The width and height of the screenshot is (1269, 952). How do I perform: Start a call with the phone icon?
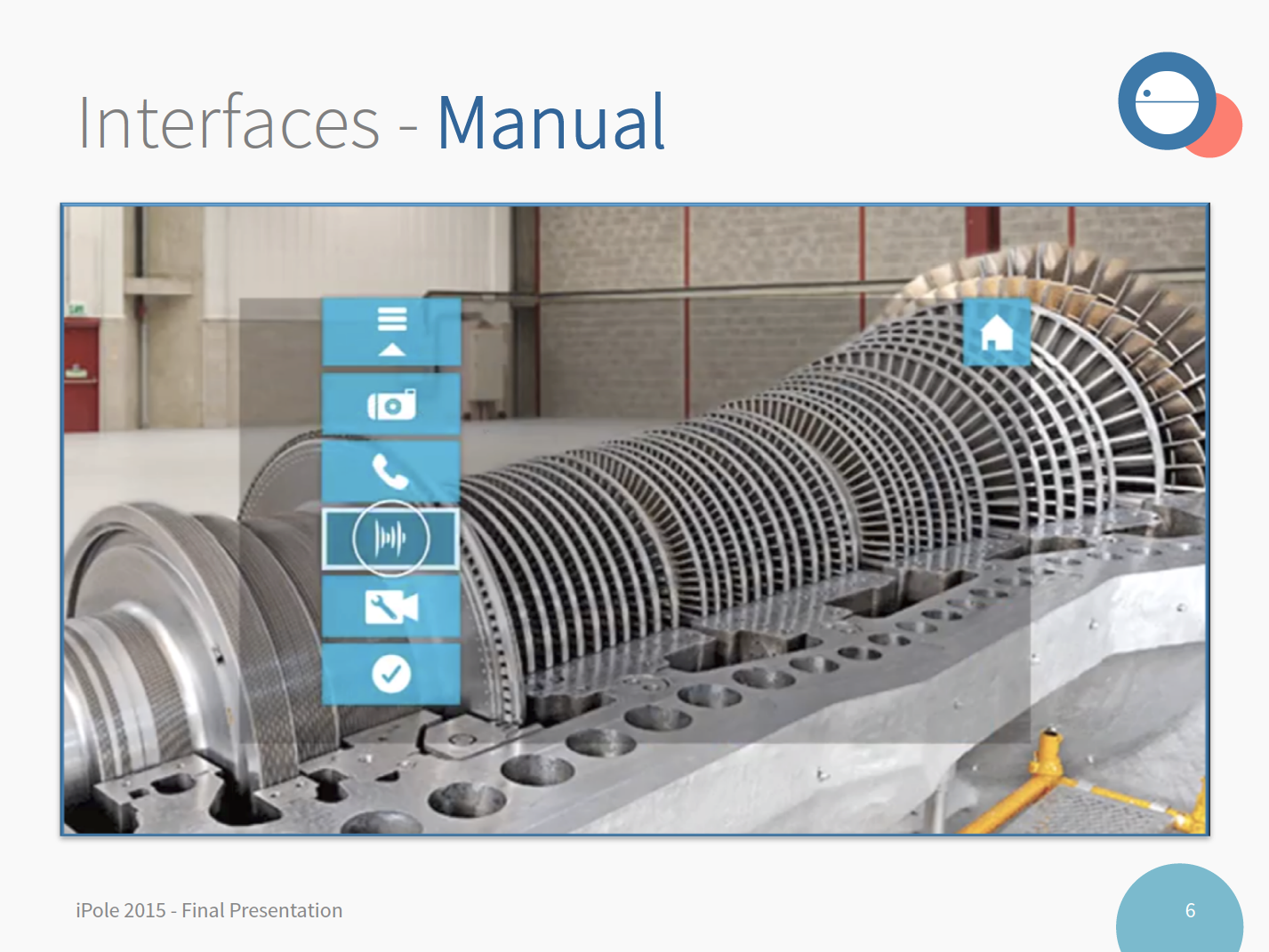tap(391, 471)
